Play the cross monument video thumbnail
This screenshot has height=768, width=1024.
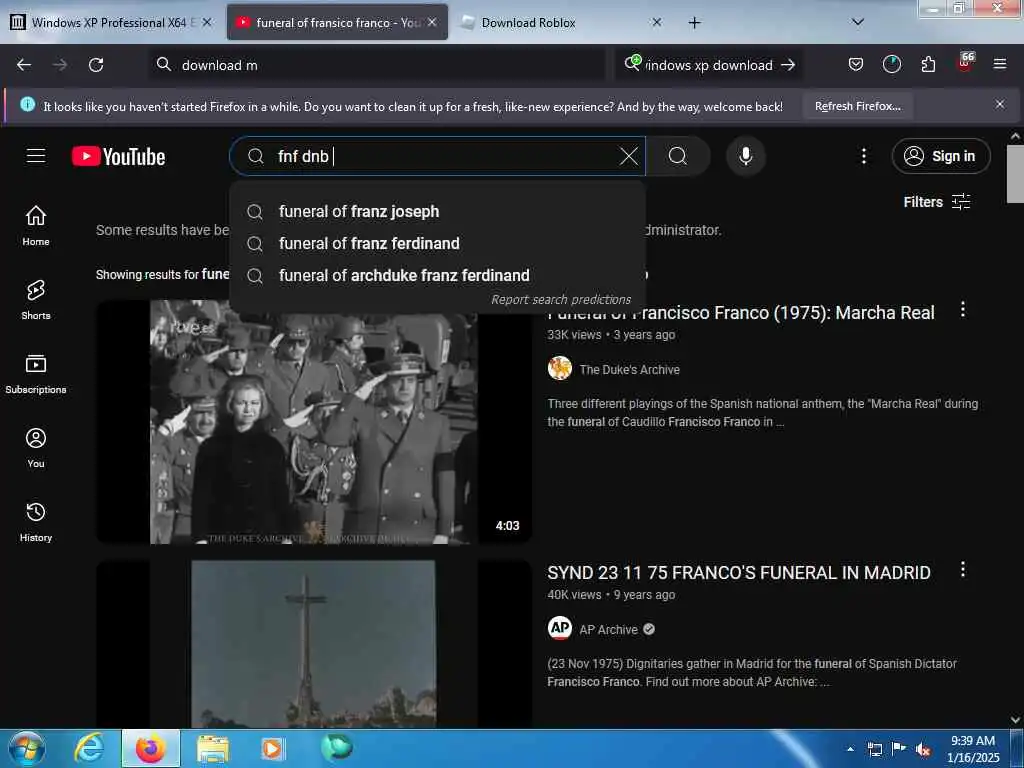313,644
